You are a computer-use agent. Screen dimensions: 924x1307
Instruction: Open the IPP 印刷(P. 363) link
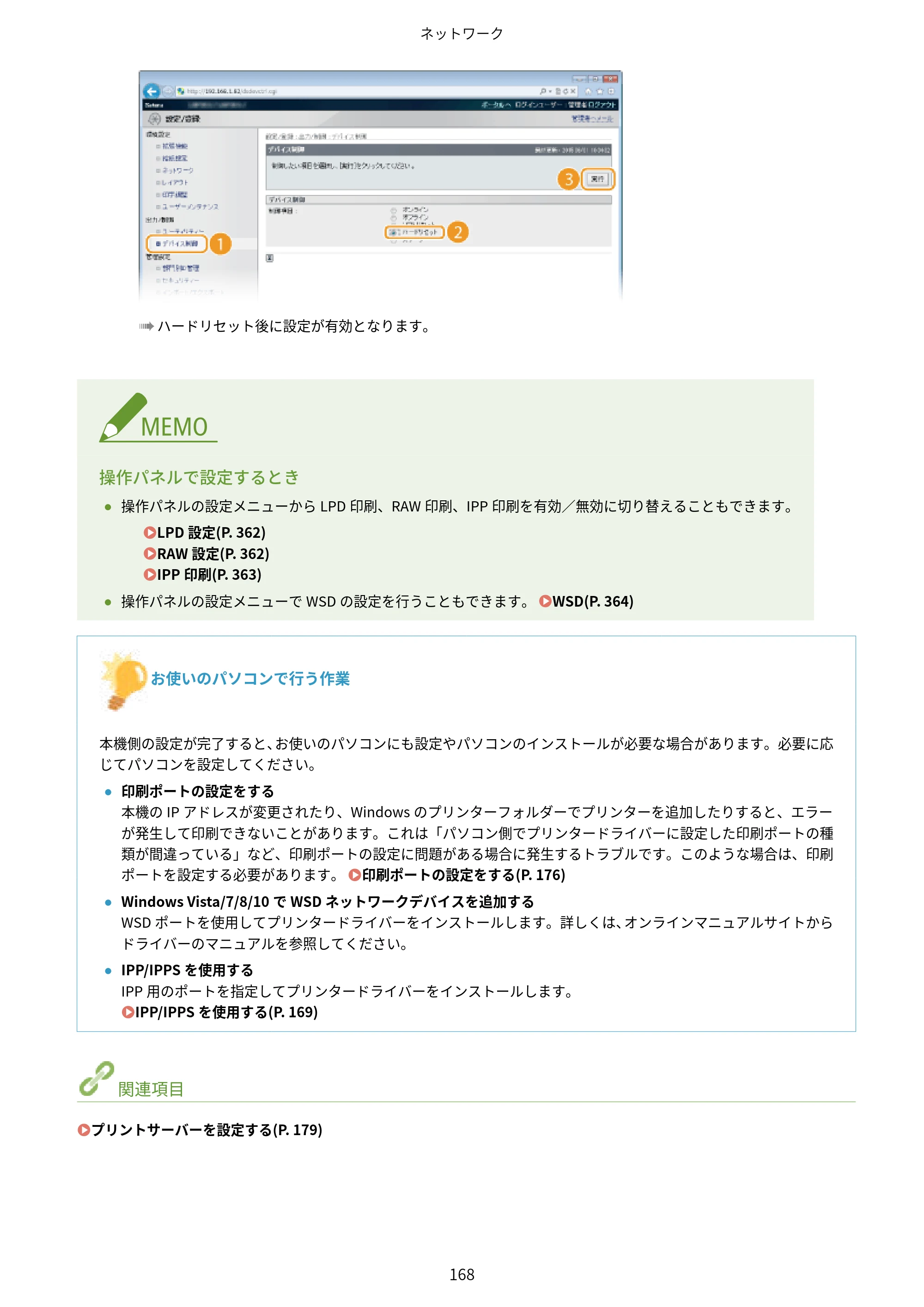click(x=209, y=575)
